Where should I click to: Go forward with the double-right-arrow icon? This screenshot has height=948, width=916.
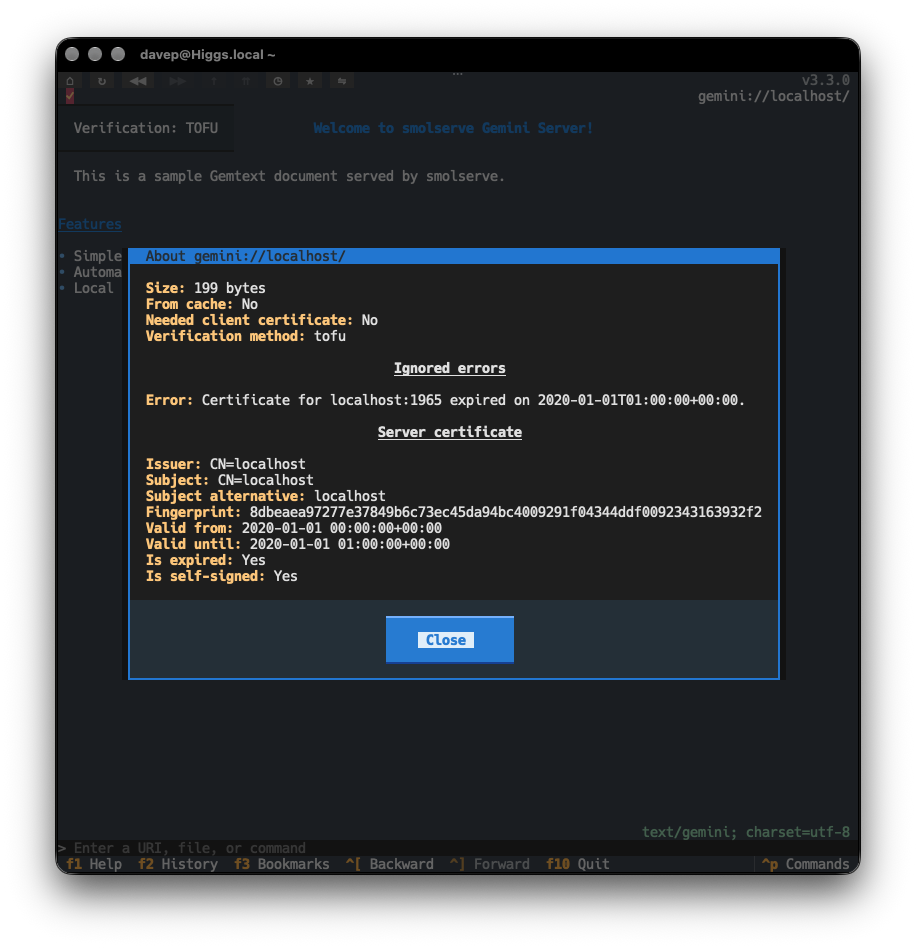click(178, 80)
